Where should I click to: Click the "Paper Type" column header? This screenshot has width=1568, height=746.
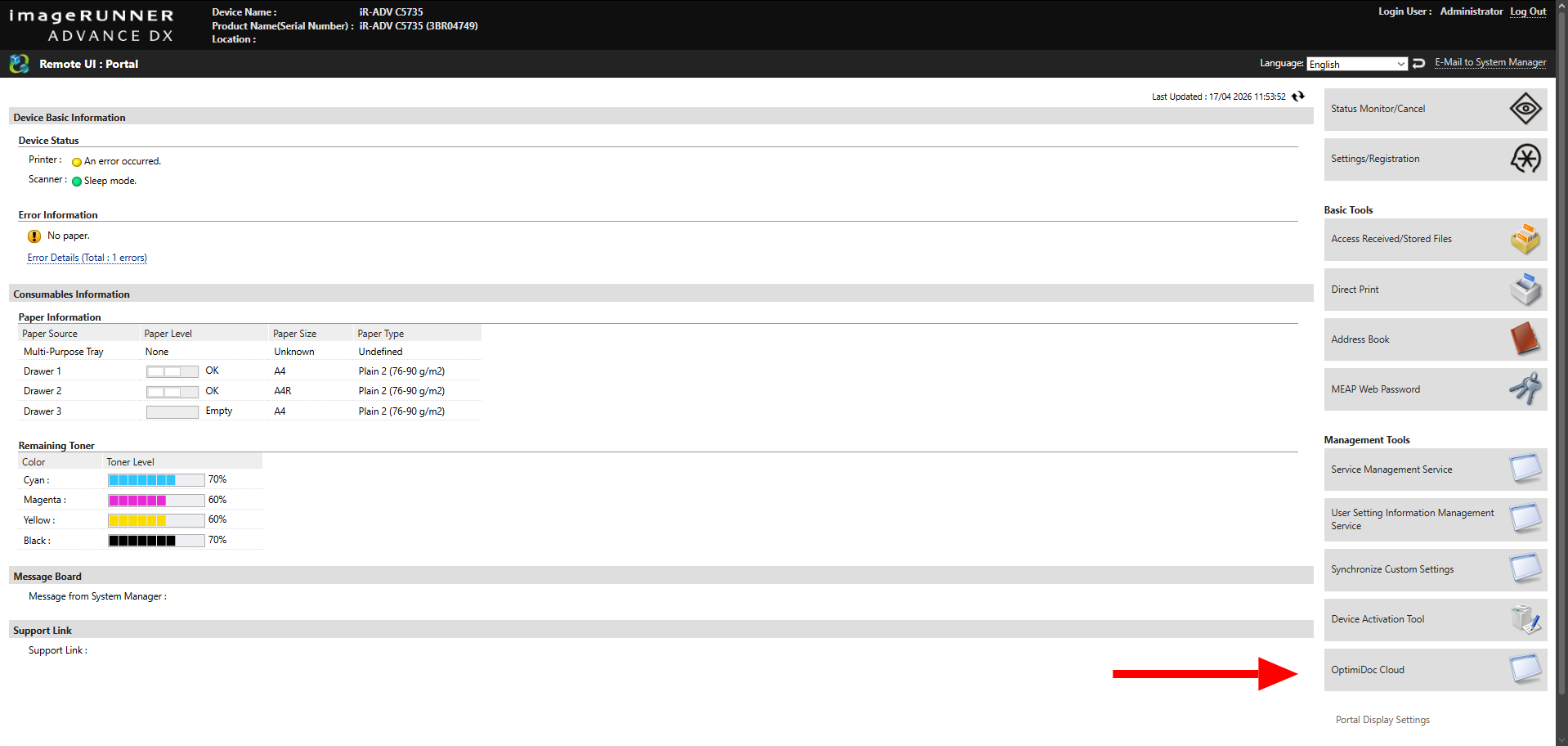[x=381, y=334]
